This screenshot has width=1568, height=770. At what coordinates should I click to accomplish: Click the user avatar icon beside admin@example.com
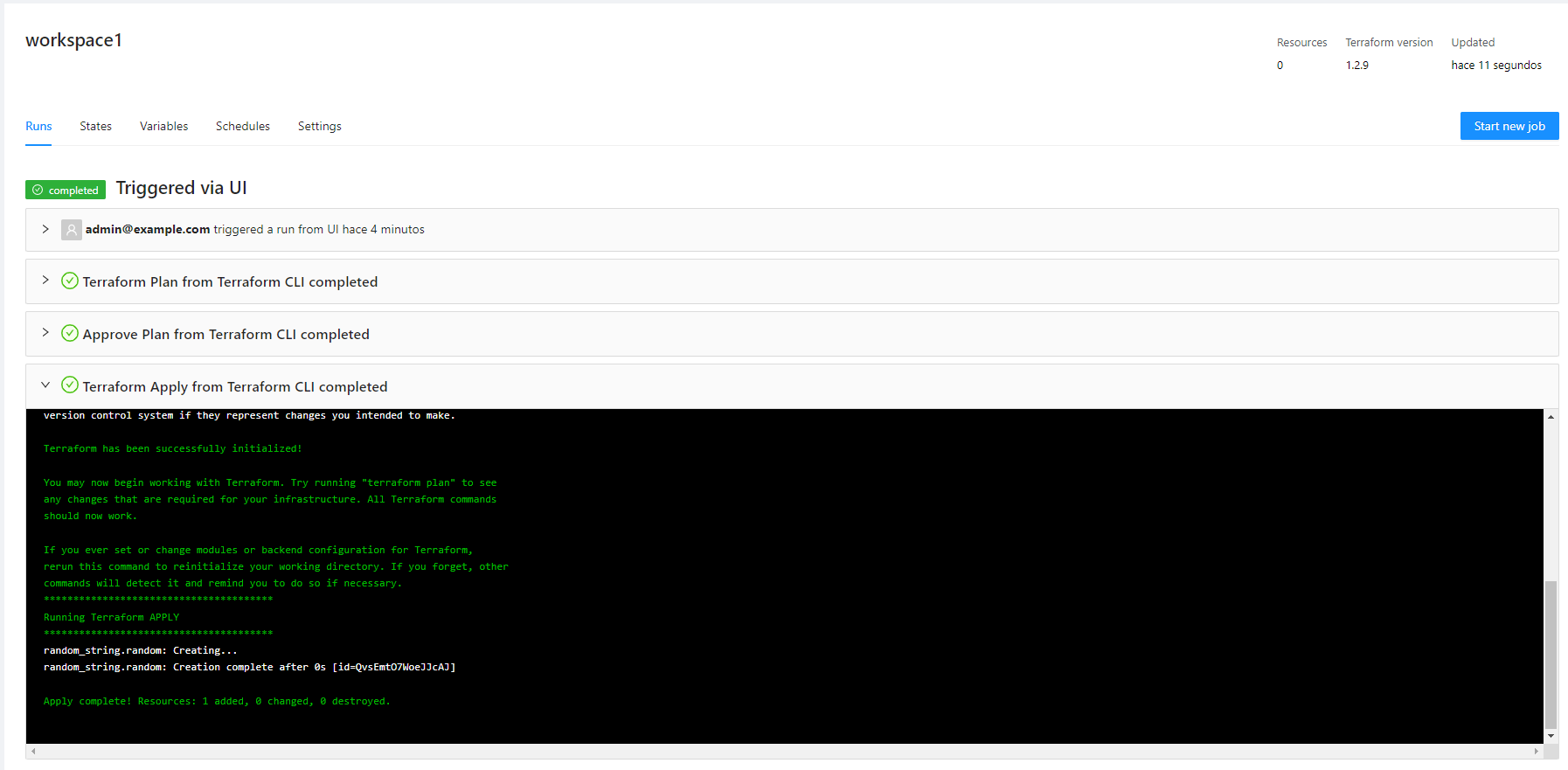pos(72,230)
